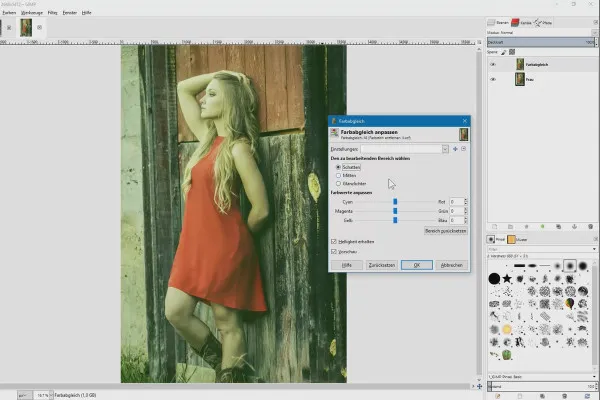Choose the Mitten range option
This screenshot has height=400, width=600.
coord(337,175)
